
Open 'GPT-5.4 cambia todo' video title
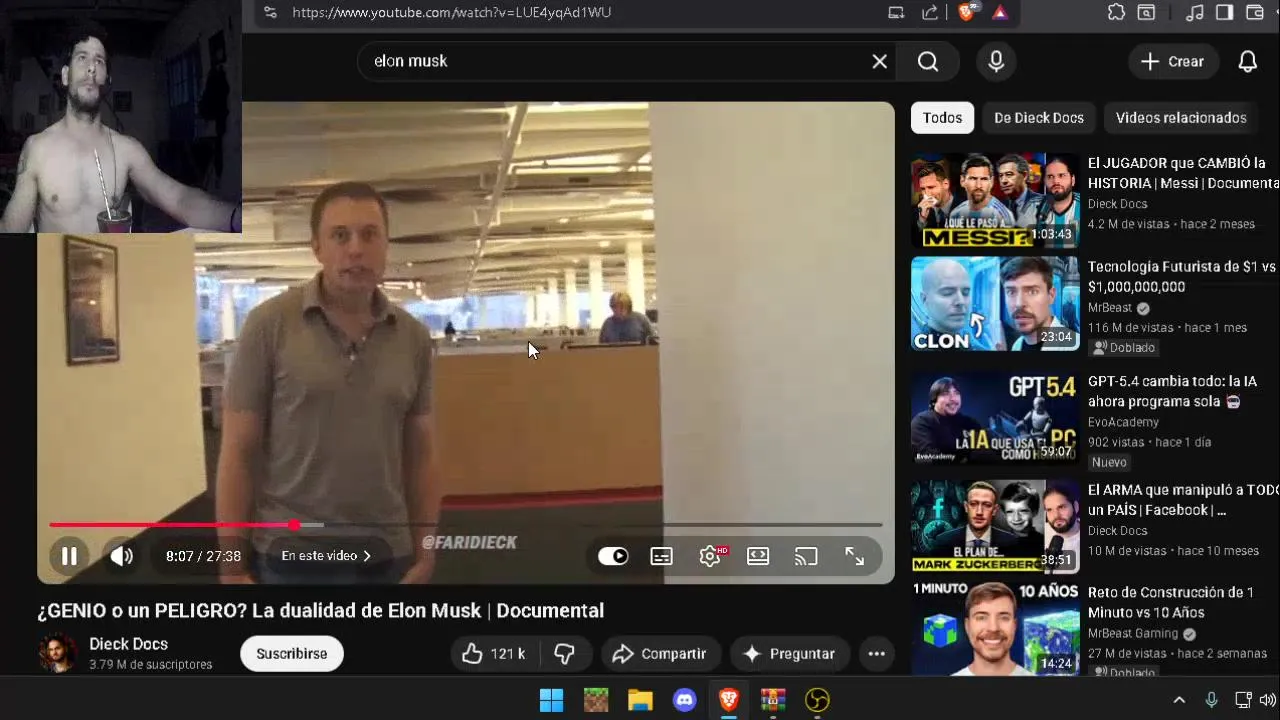coord(1172,391)
